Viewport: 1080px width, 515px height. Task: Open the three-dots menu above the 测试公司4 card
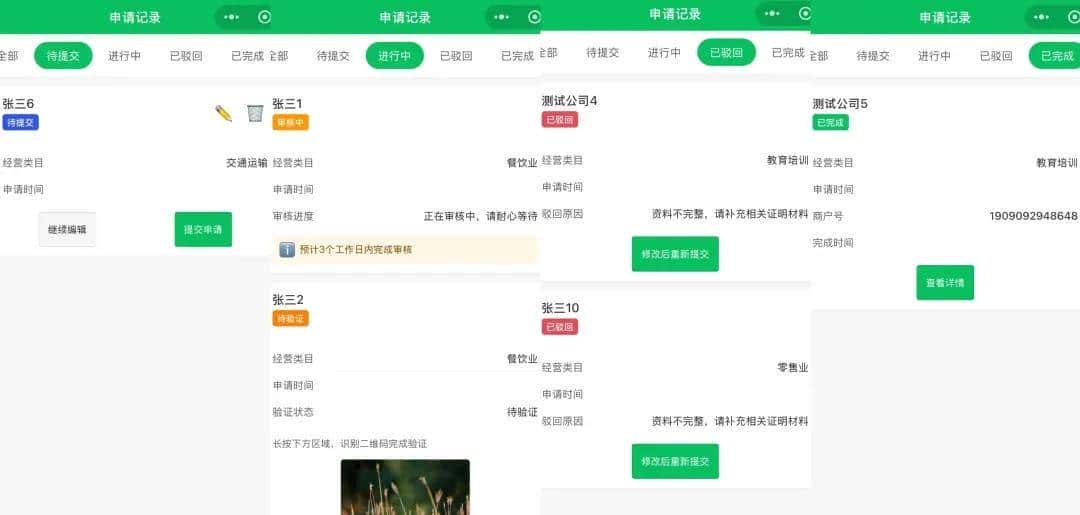[772, 14]
